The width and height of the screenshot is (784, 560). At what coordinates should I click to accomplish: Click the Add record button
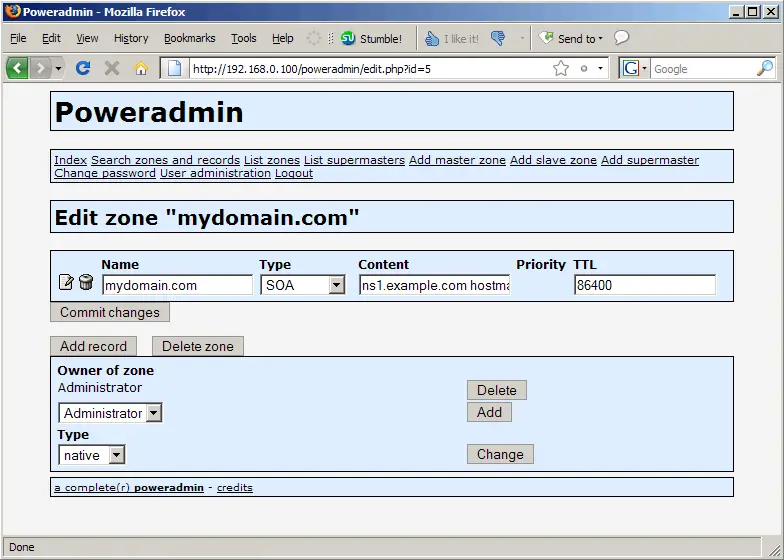point(94,346)
